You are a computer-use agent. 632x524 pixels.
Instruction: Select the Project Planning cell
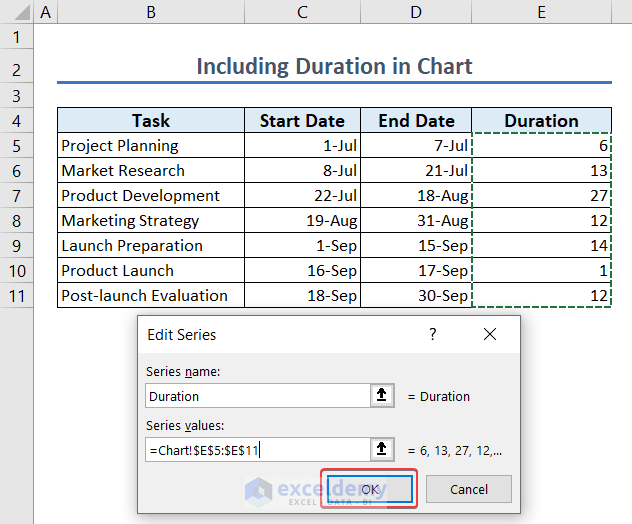pos(150,145)
